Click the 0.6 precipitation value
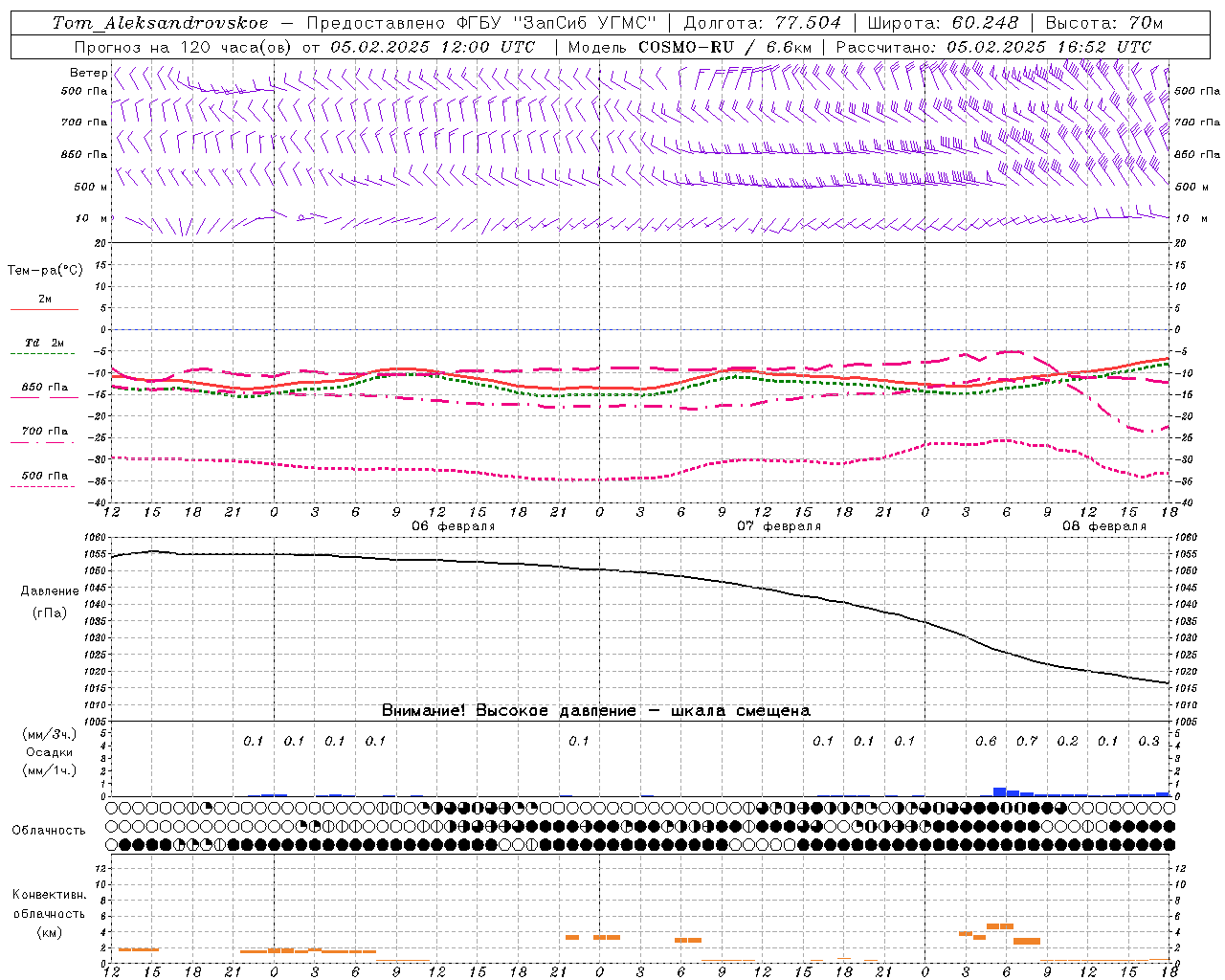The height and width of the screenshot is (980, 1225). point(986,741)
